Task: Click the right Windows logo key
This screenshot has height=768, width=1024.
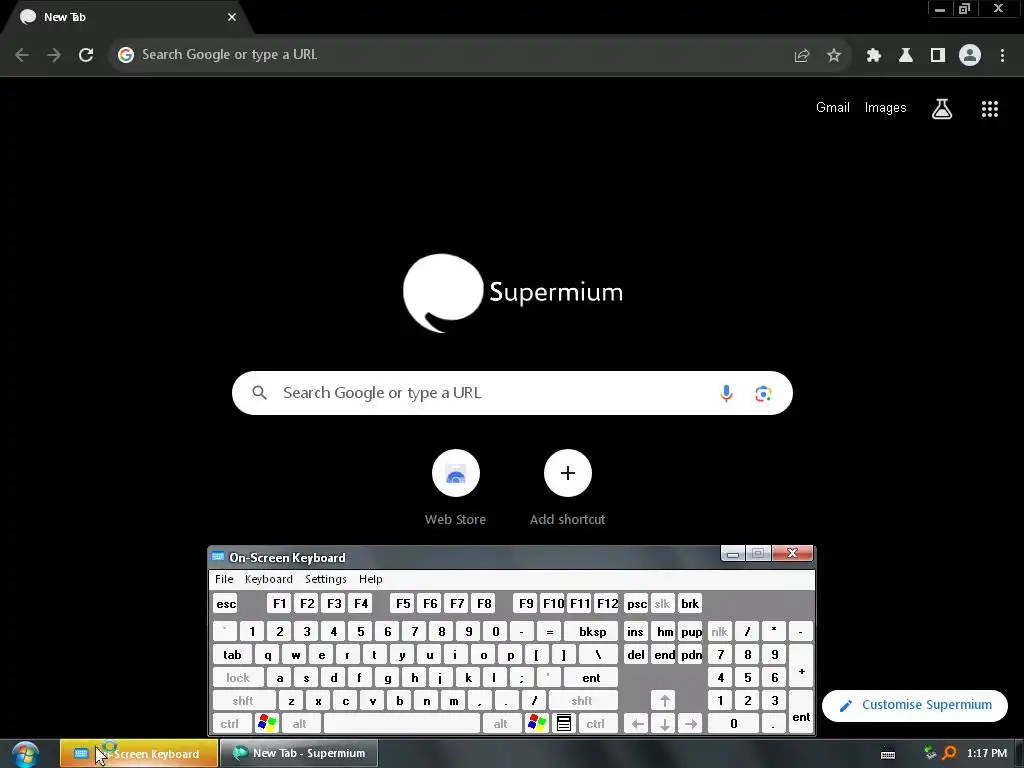Action: click(x=537, y=724)
